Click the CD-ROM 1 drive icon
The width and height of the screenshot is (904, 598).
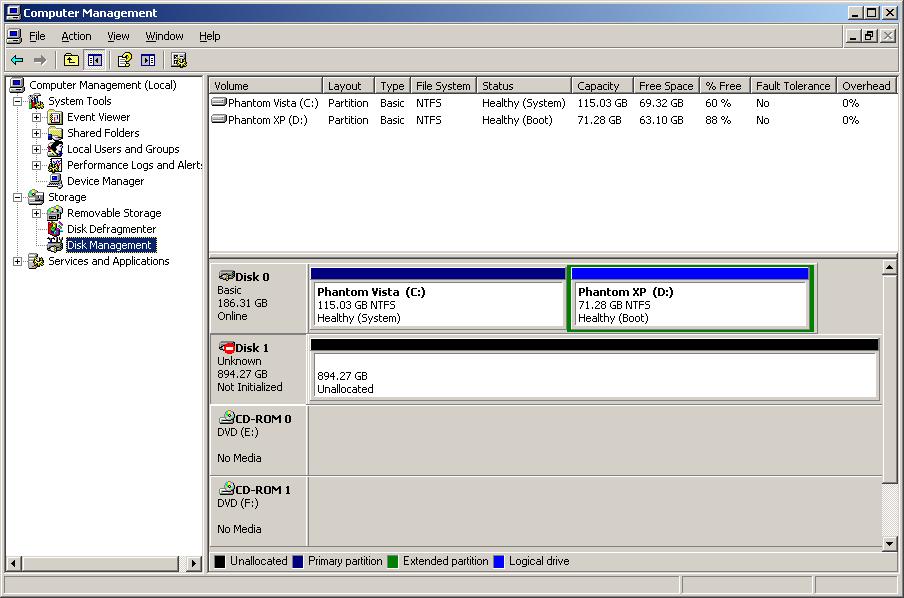pyautogui.click(x=227, y=488)
